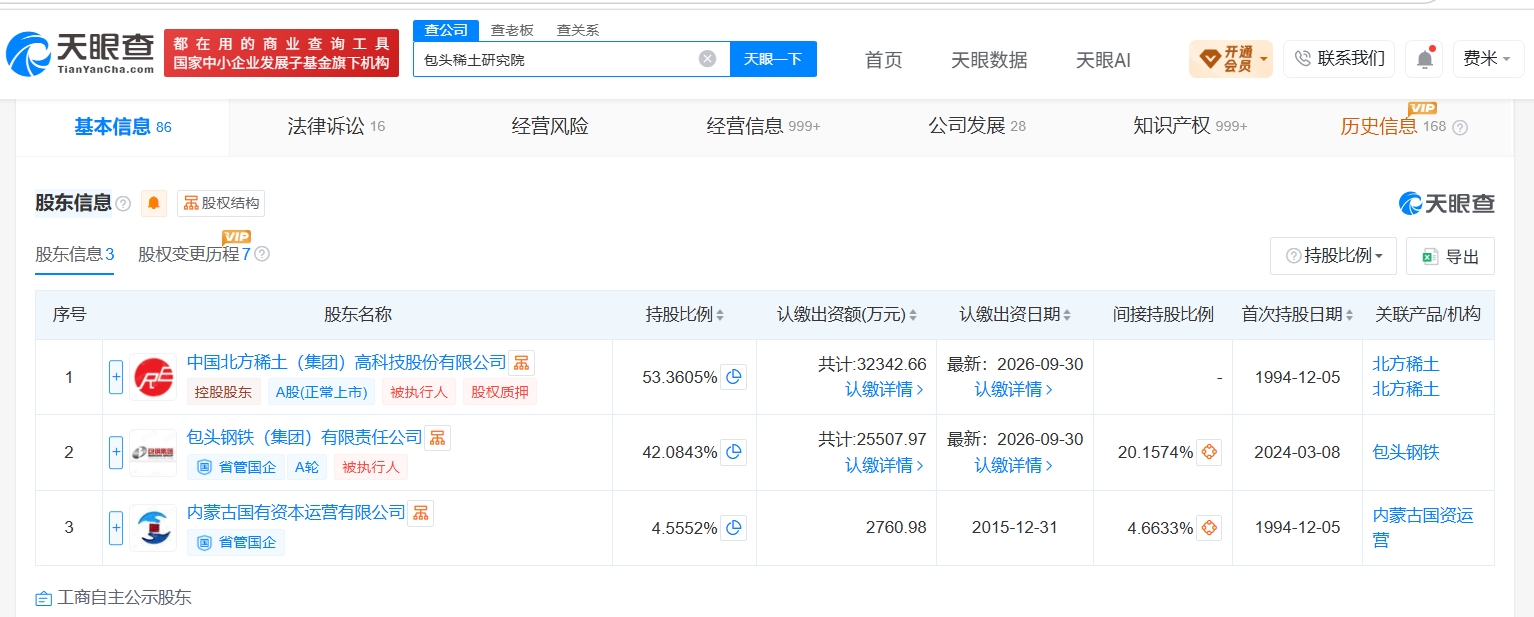Screen dimensions: 1534x617
Task: Open 内蒙古国有资本运营有限公司 link
Action: [296, 513]
